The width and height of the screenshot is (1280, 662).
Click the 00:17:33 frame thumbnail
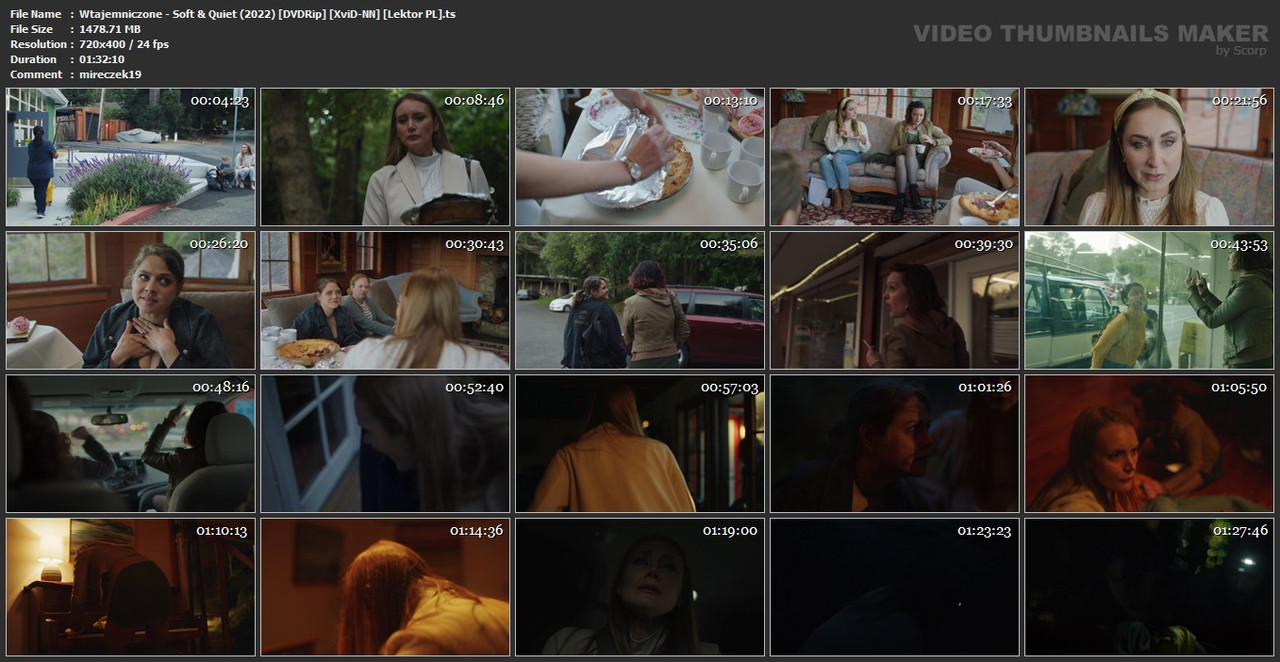pyautogui.click(x=895, y=157)
